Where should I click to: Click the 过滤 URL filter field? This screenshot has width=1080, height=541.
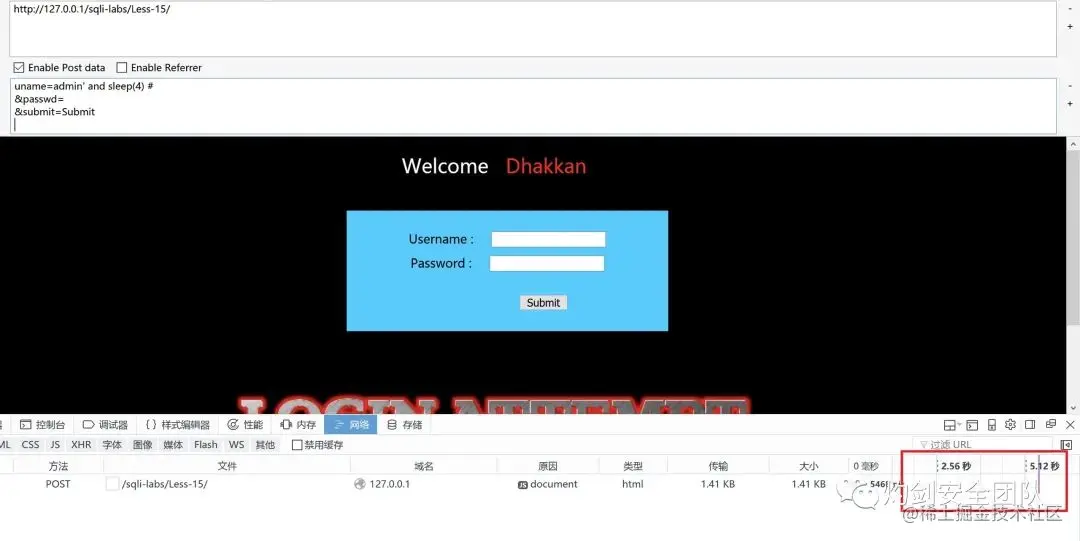pos(984,445)
